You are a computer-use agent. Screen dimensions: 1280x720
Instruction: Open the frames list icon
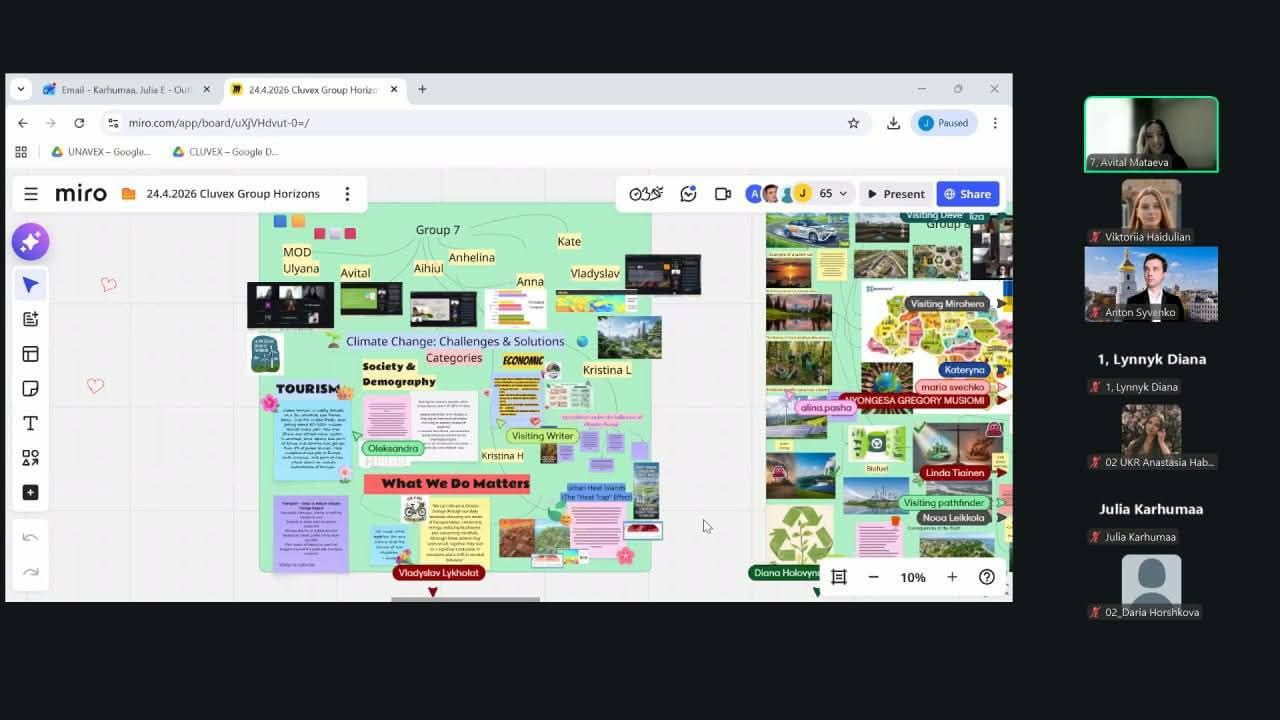pos(839,577)
